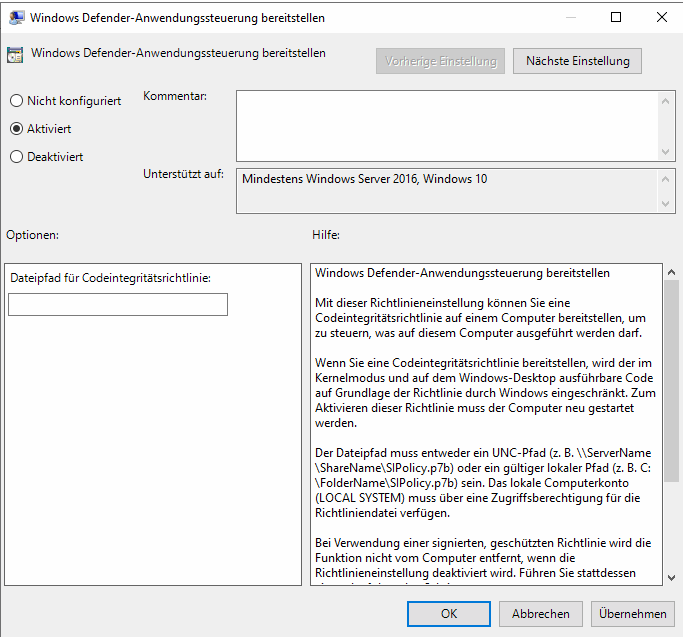Minimize the policy settings window
683x637 pixels.
[x=569, y=17]
